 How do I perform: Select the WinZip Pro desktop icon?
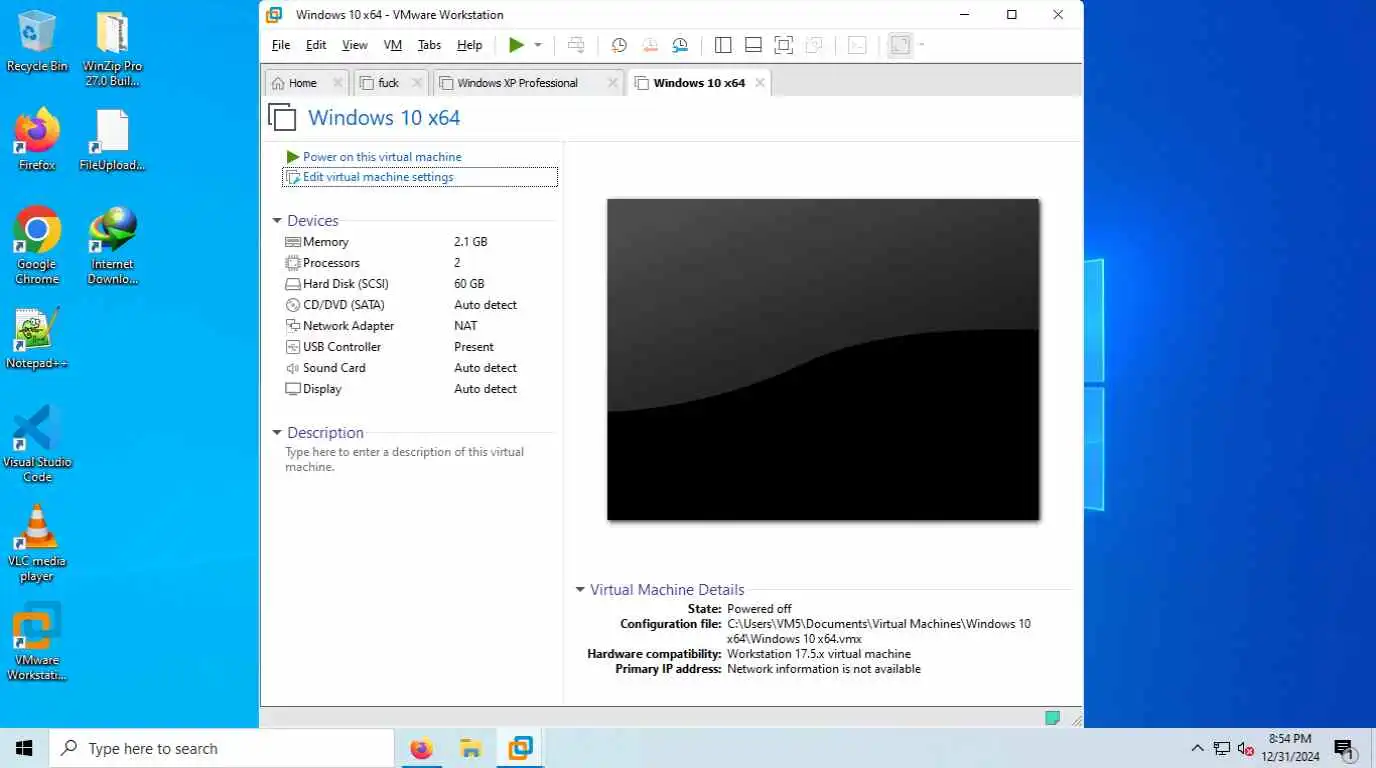[112, 48]
